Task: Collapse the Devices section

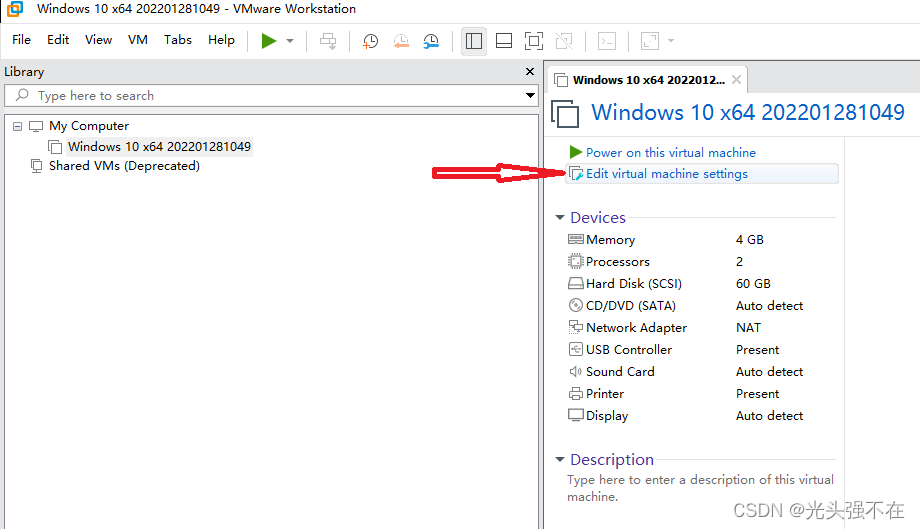Action: [560, 218]
